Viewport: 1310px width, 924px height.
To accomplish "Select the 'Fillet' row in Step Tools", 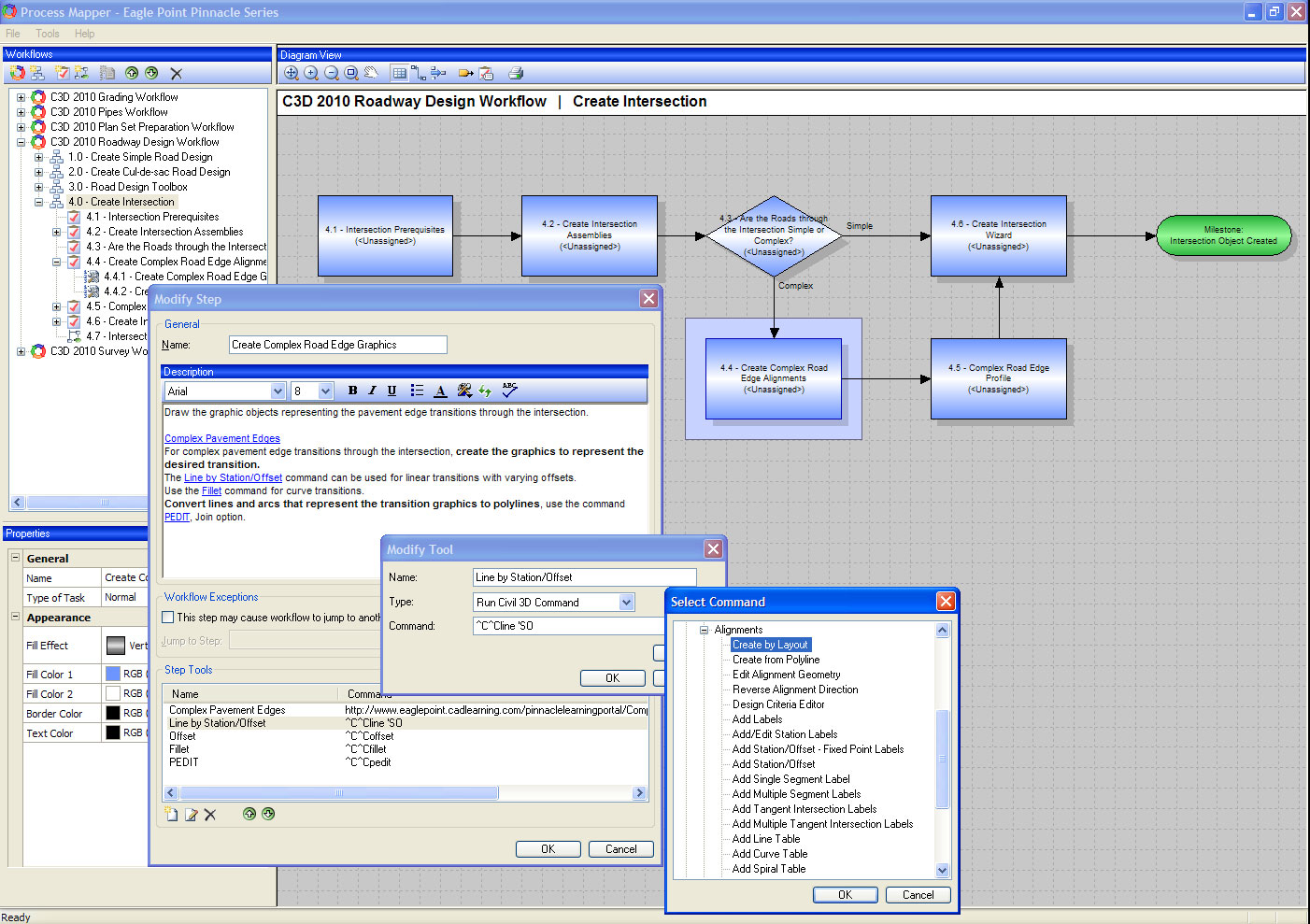I will [x=406, y=749].
